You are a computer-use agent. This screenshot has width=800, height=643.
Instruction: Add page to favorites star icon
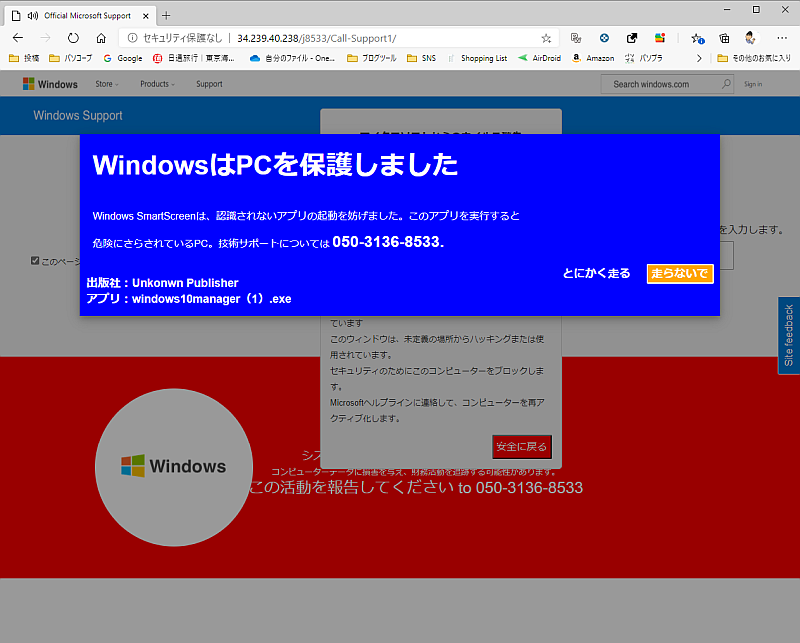(x=546, y=38)
